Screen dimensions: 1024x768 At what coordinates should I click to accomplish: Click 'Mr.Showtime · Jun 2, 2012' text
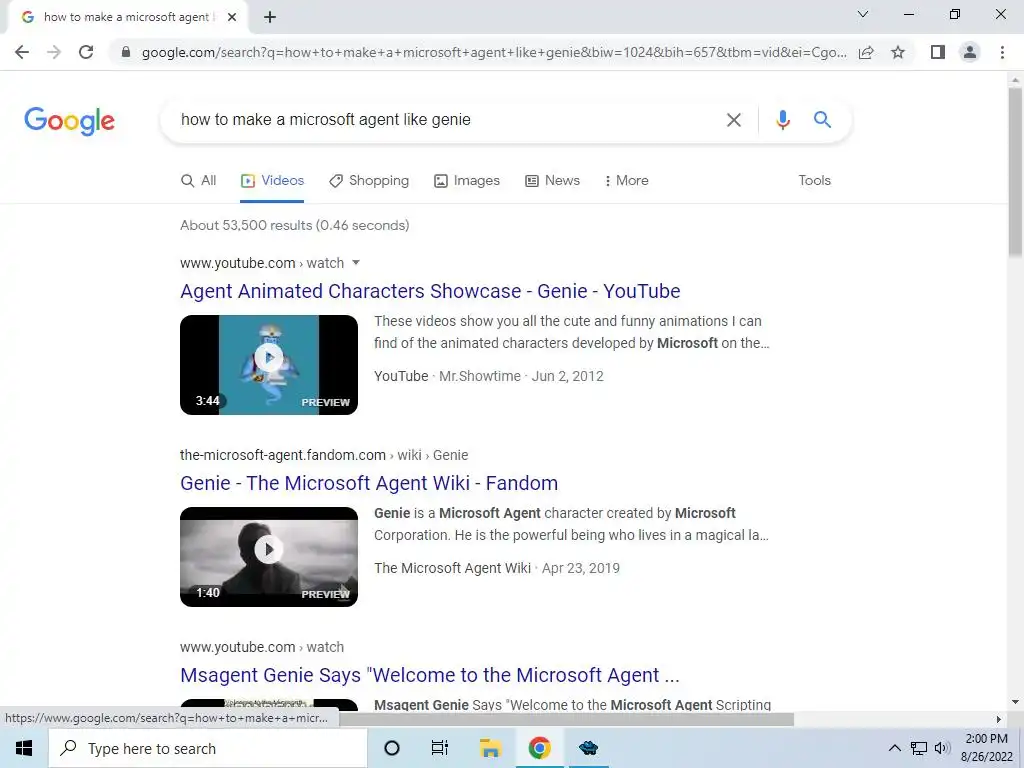(x=521, y=376)
